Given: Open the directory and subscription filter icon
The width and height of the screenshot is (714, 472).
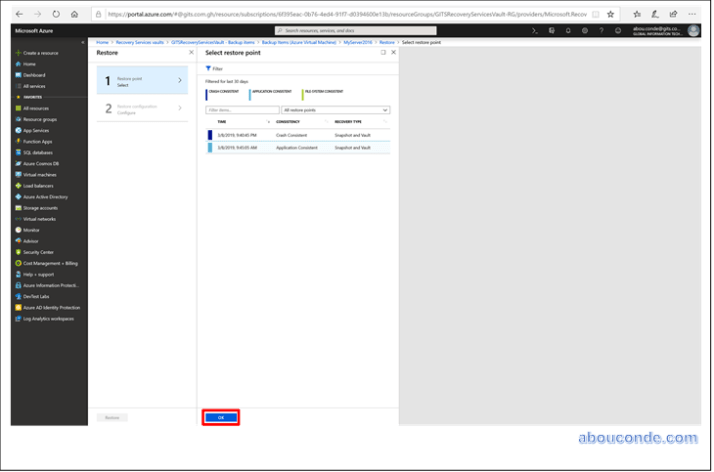Looking at the screenshot, I should 552,31.
